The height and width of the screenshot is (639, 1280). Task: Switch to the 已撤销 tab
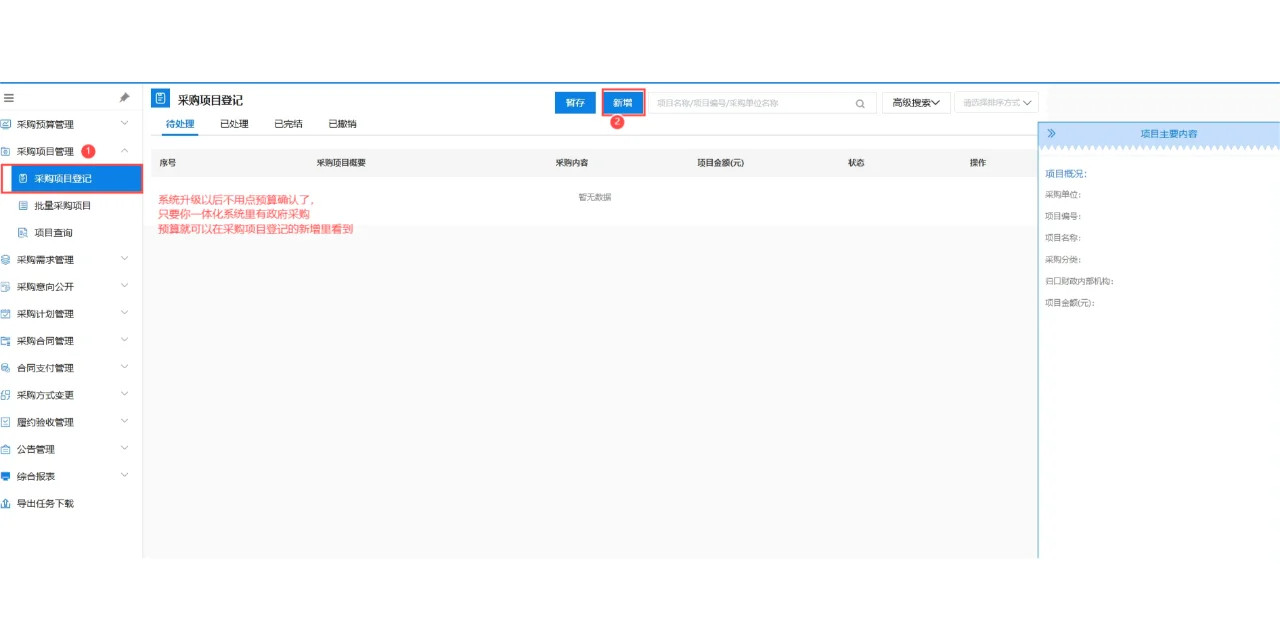[x=342, y=124]
